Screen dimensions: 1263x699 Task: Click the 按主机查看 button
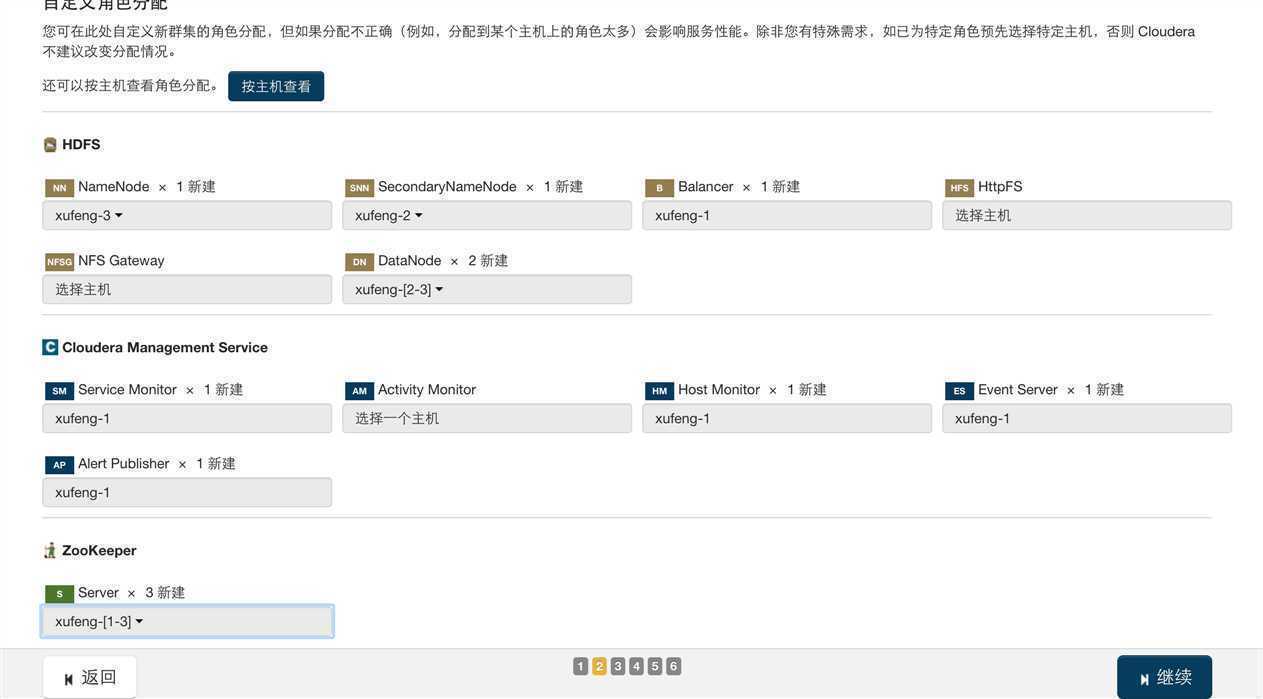coord(276,86)
